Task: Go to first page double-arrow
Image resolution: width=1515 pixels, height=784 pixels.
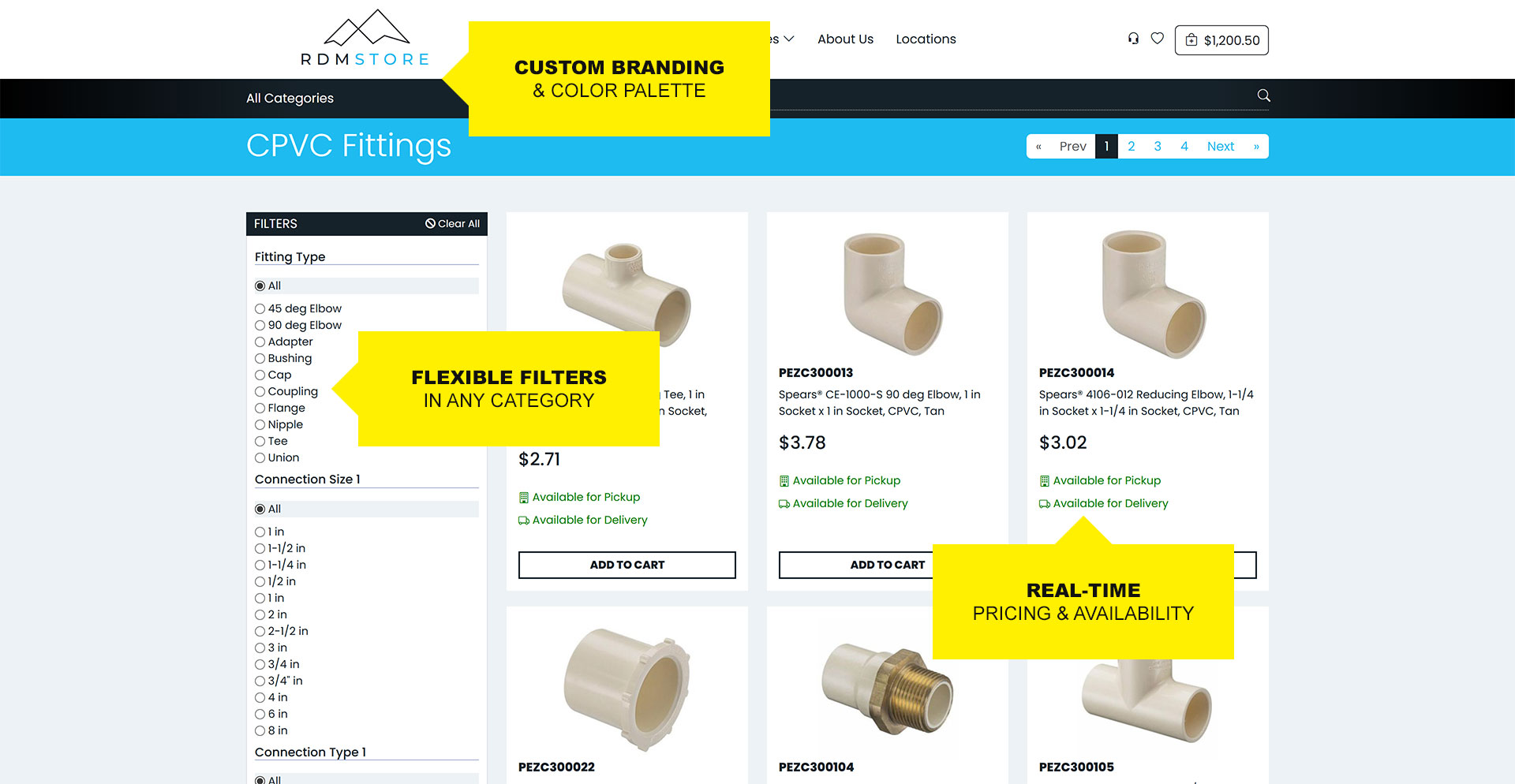Action: (1038, 147)
